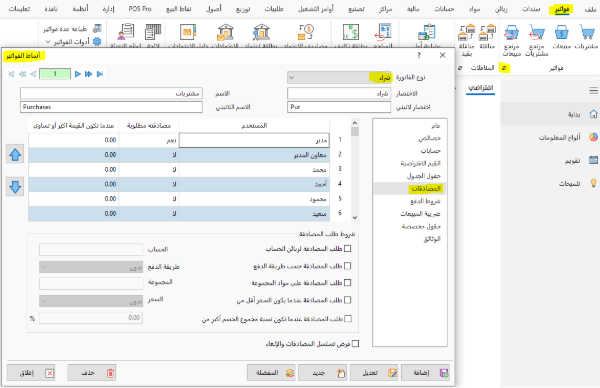The image size is (600, 388).
Task: Select ضريبة المبيعات in the tree
Action: (421, 214)
